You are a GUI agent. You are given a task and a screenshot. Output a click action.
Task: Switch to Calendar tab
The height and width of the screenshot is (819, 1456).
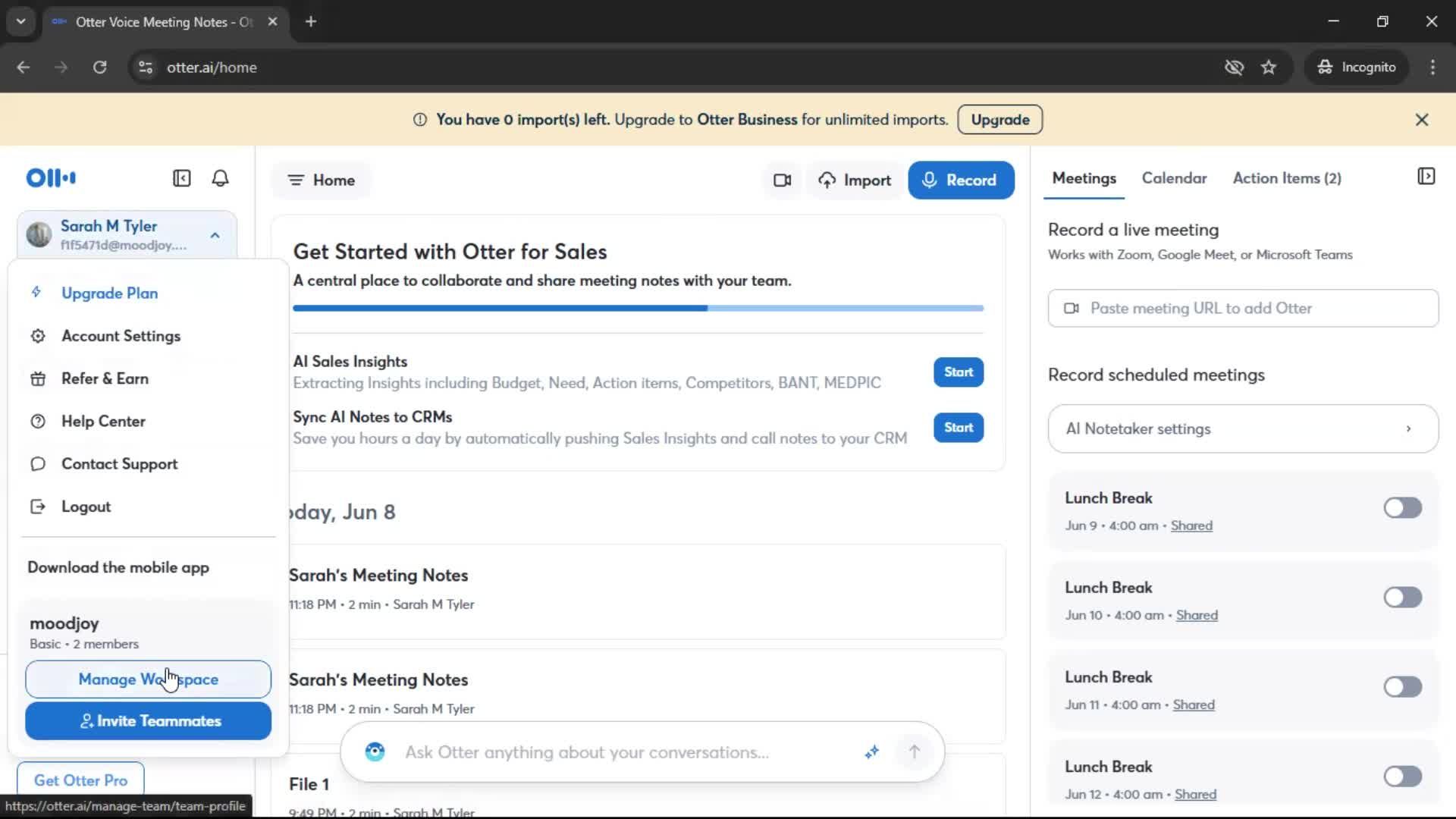point(1174,178)
